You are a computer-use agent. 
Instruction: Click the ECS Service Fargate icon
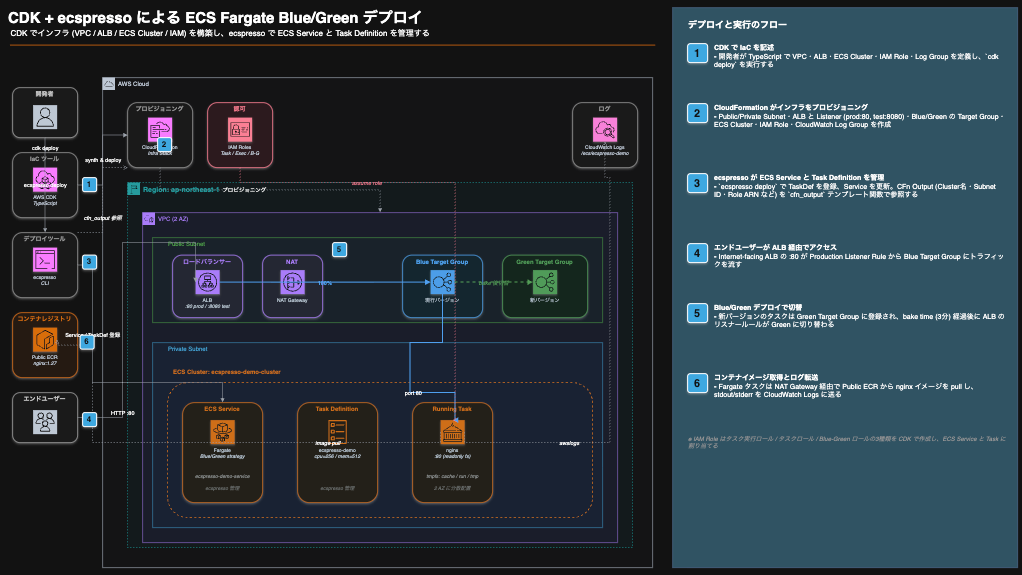coord(222,432)
